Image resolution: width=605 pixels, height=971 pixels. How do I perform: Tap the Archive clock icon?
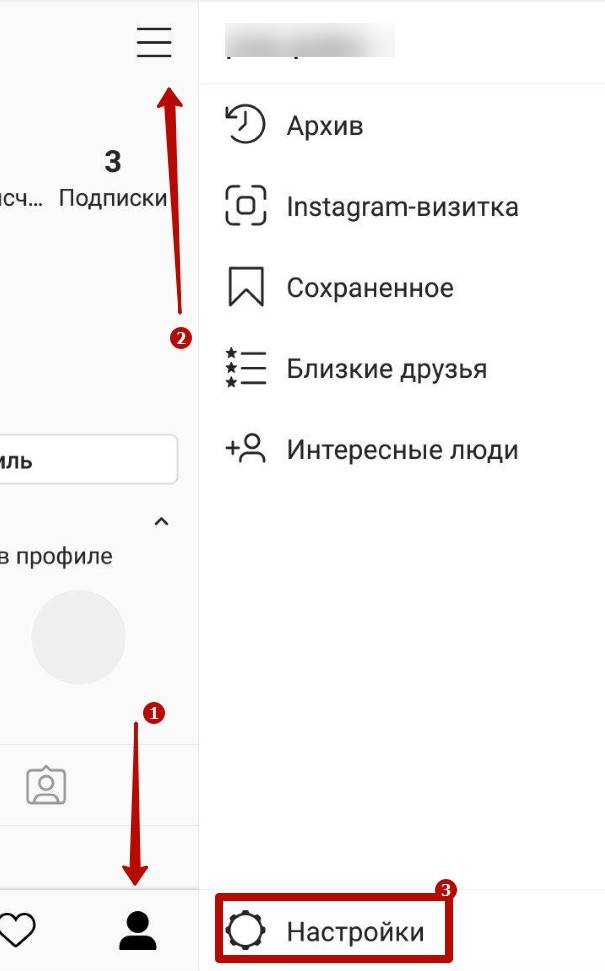[245, 124]
